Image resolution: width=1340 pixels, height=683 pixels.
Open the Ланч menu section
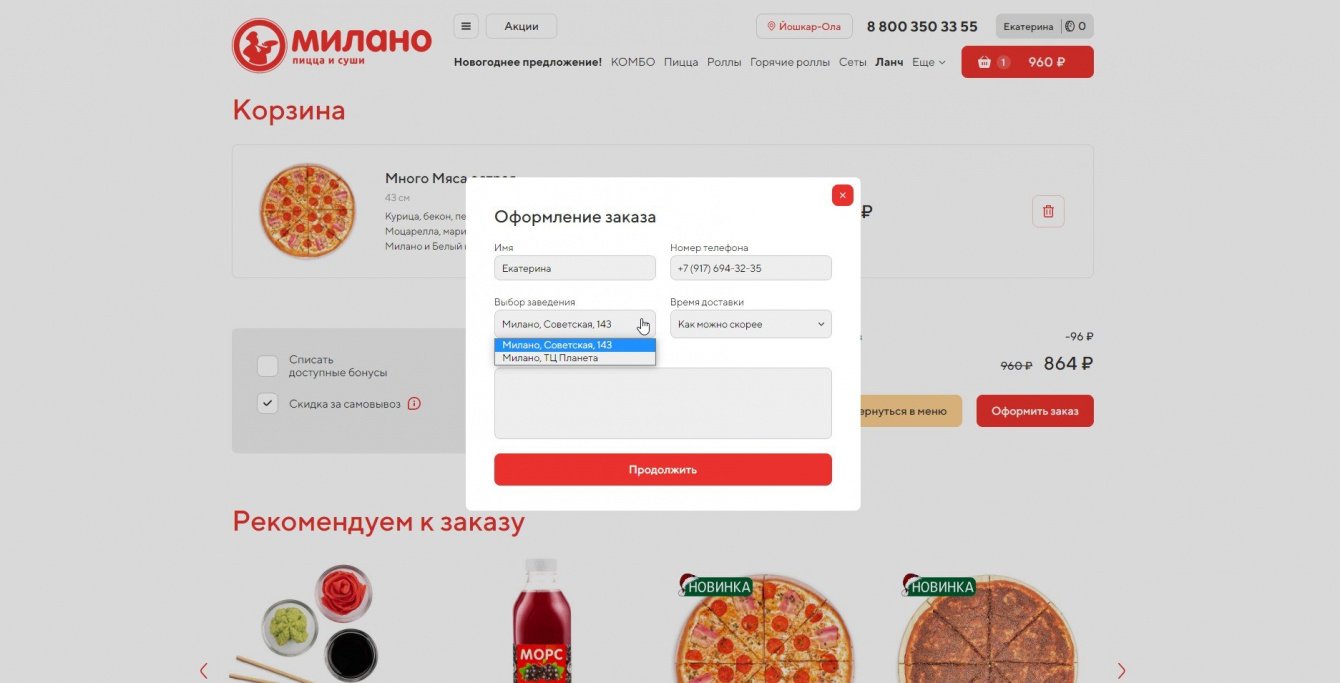click(889, 62)
